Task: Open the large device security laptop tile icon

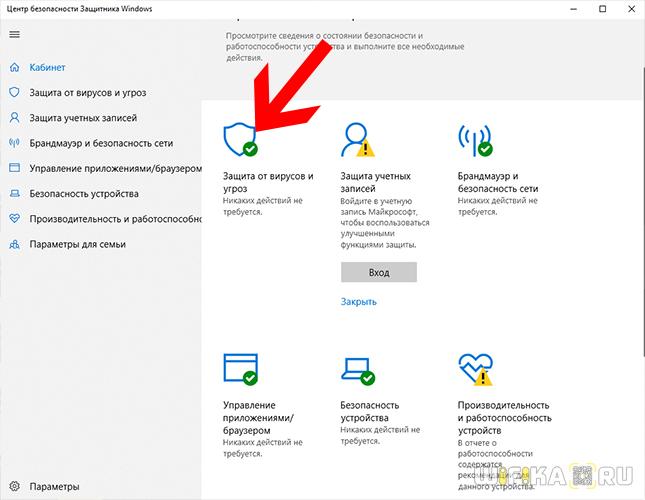Action: click(x=358, y=370)
